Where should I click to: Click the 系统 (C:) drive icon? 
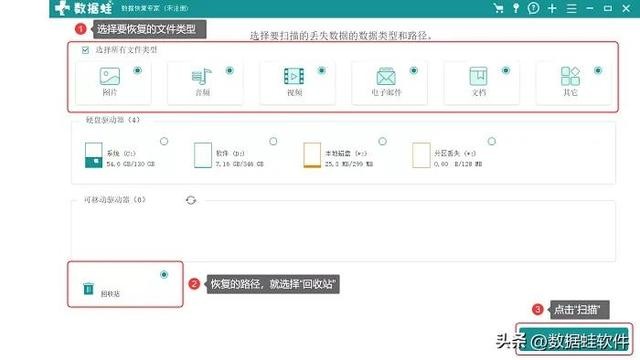click(93, 155)
